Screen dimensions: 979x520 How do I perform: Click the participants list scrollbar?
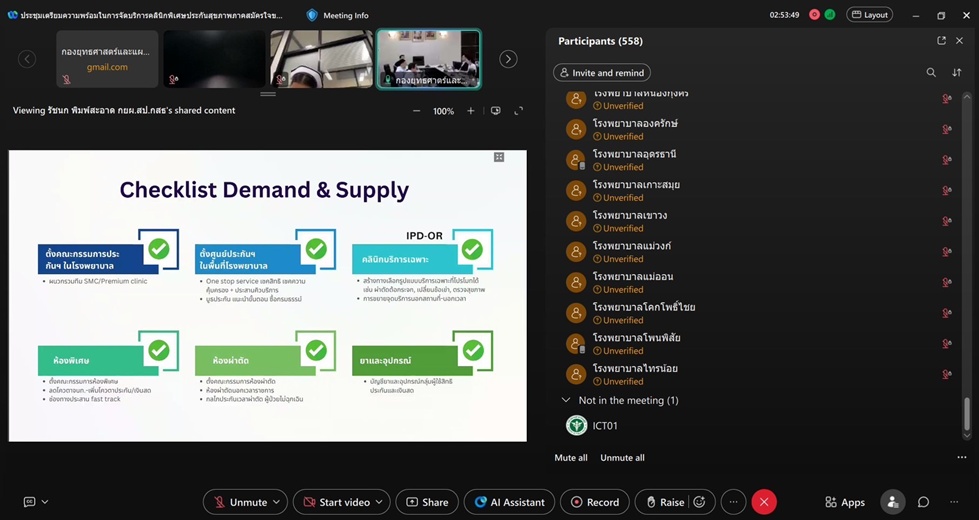click(967, 413)
